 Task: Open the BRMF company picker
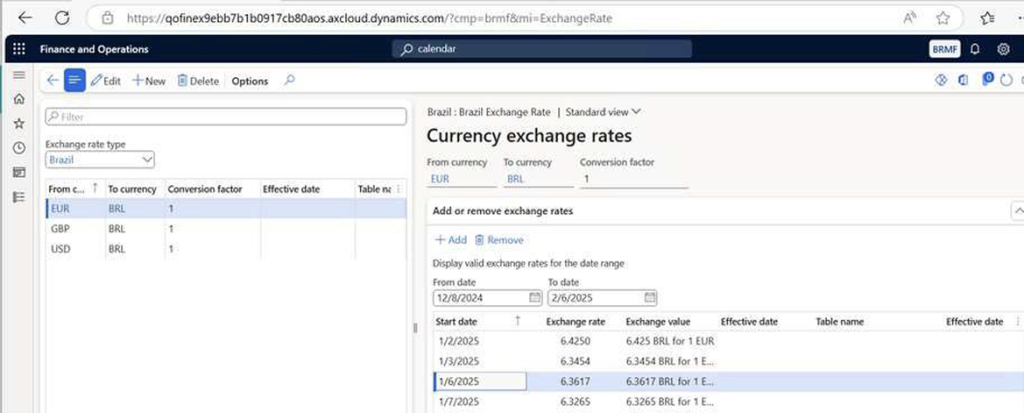[x=944, y=49]
